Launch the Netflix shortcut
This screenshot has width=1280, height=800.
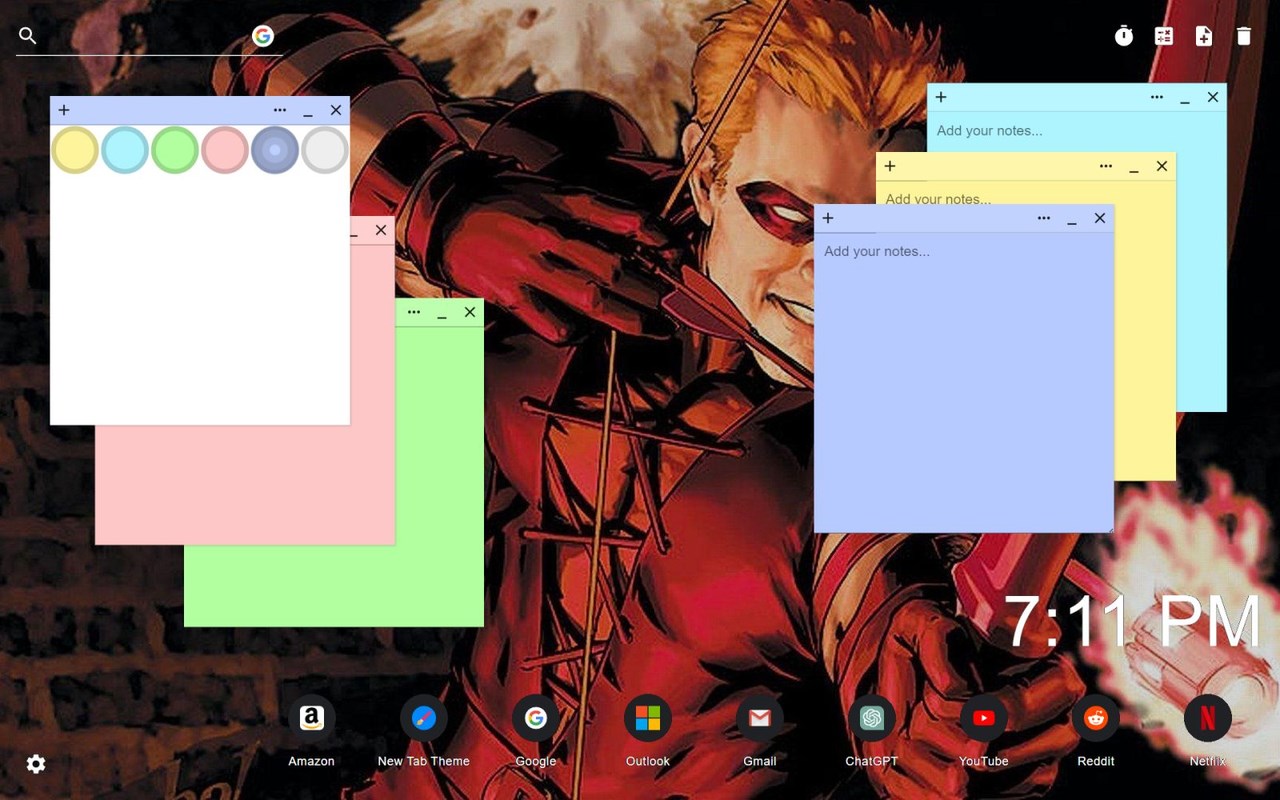[1208, 718]
